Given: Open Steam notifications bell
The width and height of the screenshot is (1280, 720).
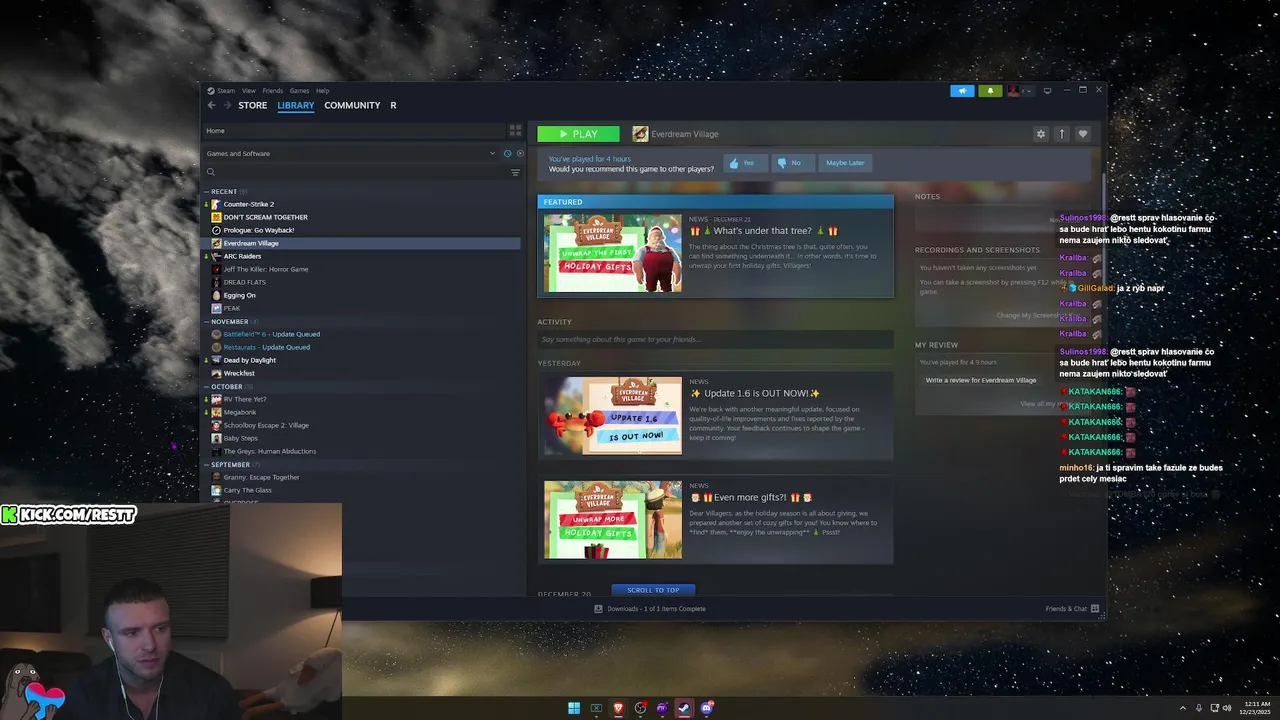Looking at the screenshot, I should tap(990, 90).
